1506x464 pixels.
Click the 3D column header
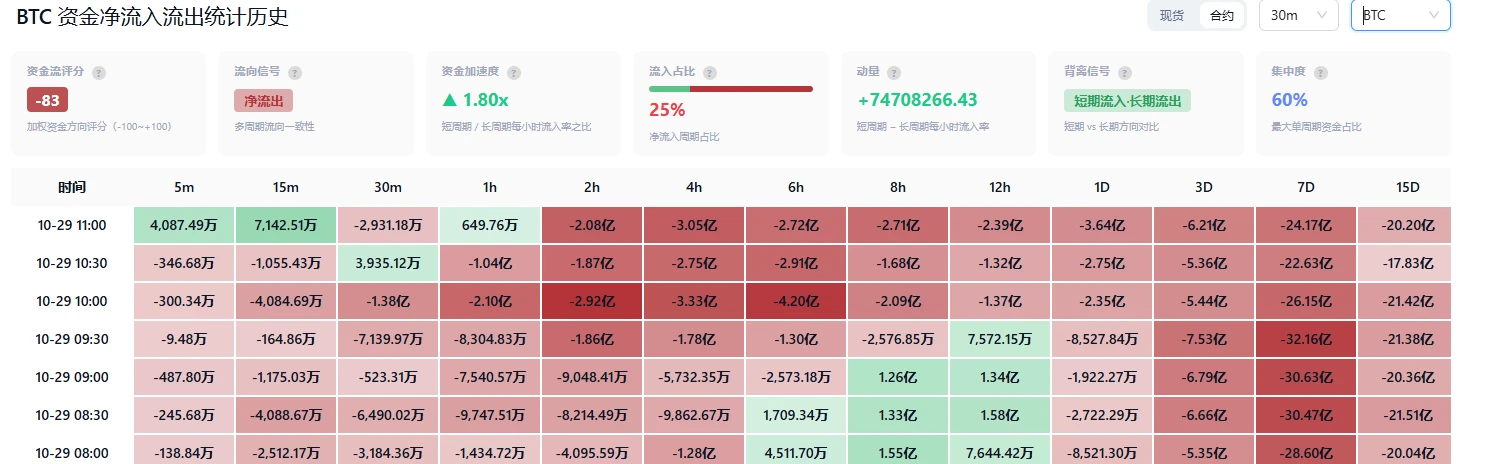tap(1204, 187)
